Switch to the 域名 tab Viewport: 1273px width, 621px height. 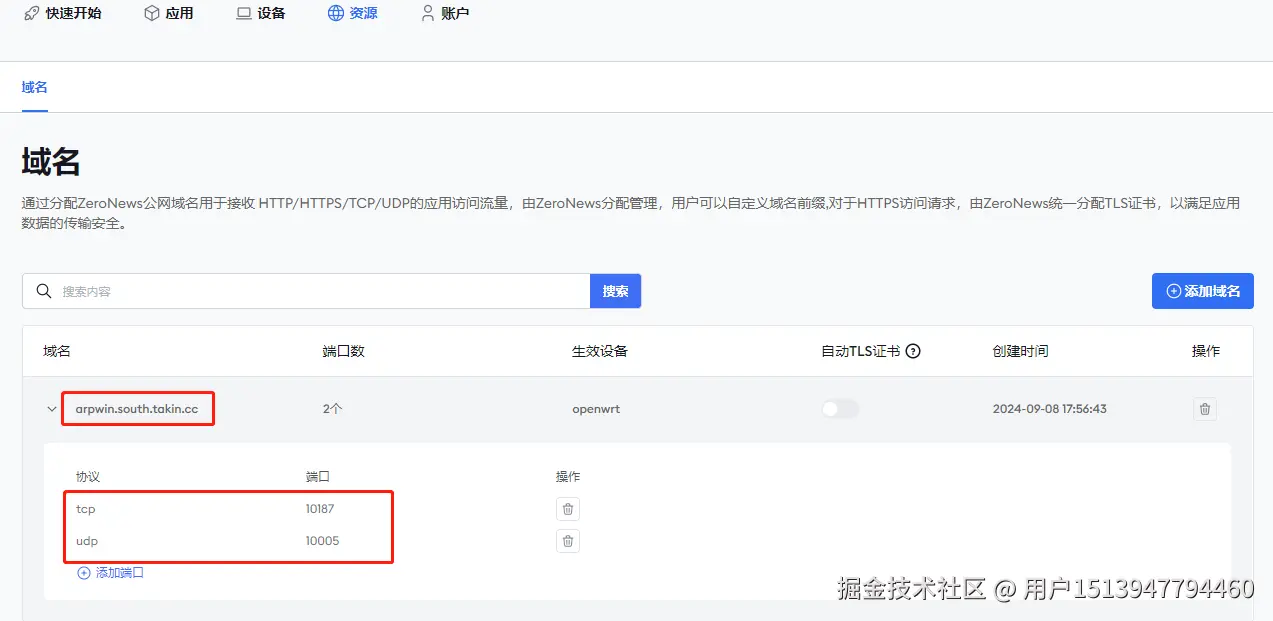[x=35, y=87]
